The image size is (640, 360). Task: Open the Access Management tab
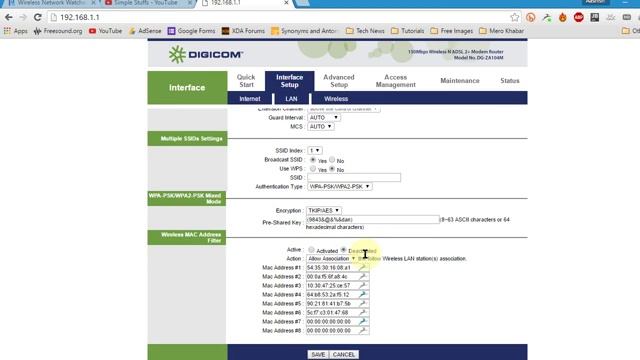396,81
